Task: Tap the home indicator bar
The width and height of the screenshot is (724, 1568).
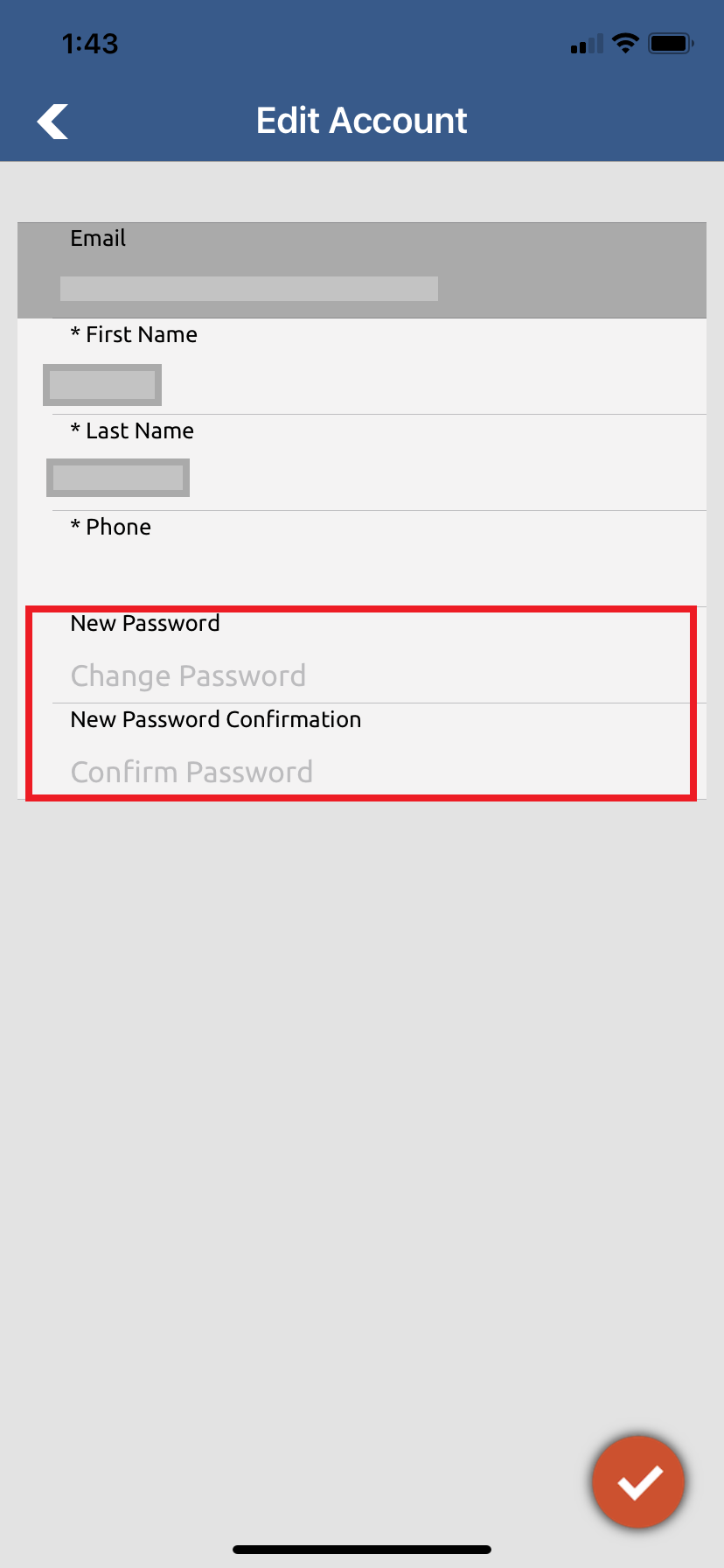Action: tap(362, 1550)
